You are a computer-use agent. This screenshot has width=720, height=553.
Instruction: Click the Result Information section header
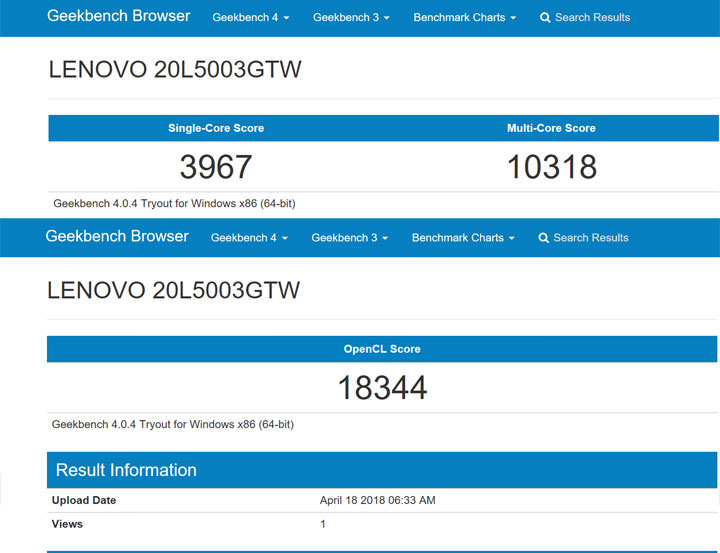[126, 470]
